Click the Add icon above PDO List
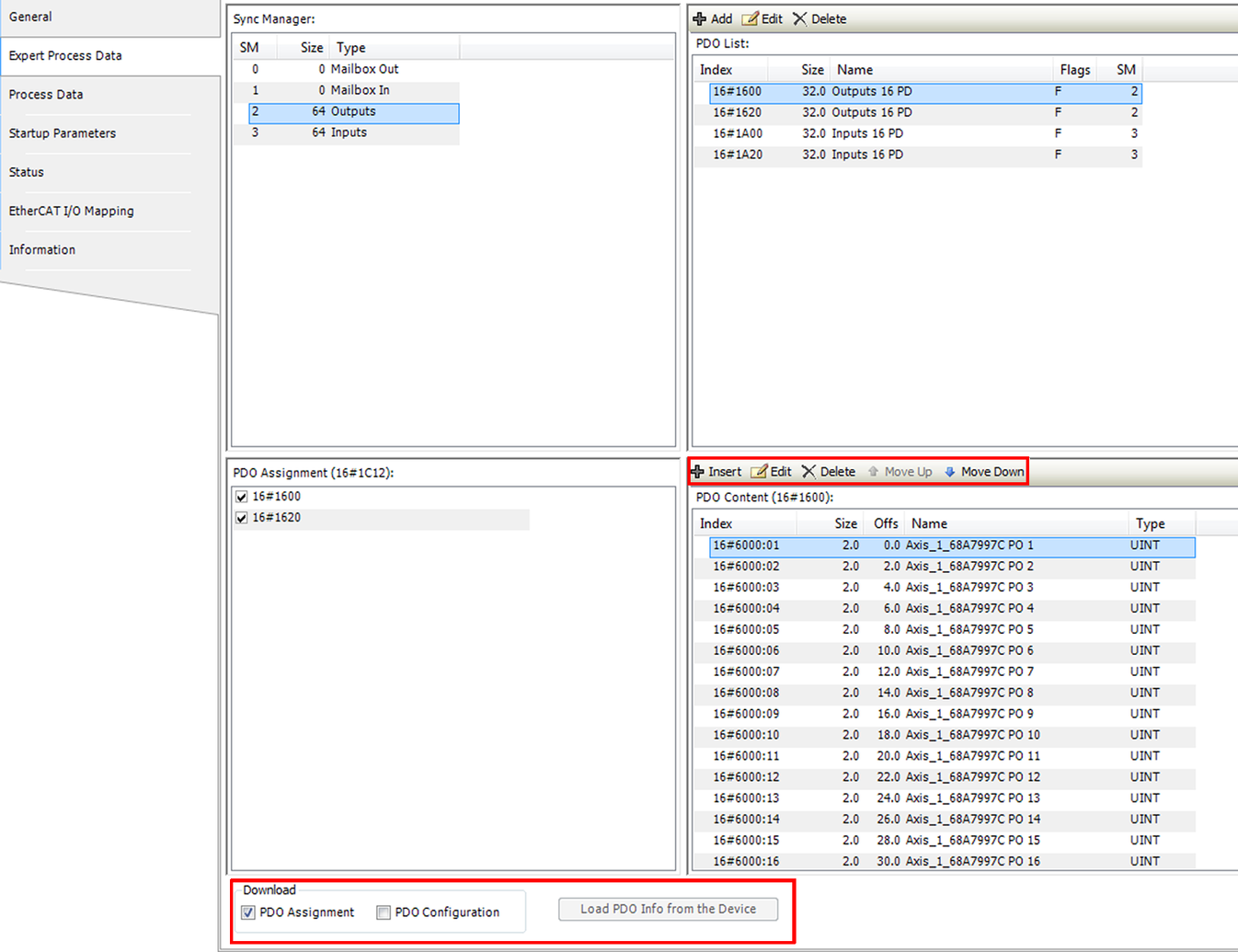The image size is (1238, 952). [700, 19]
